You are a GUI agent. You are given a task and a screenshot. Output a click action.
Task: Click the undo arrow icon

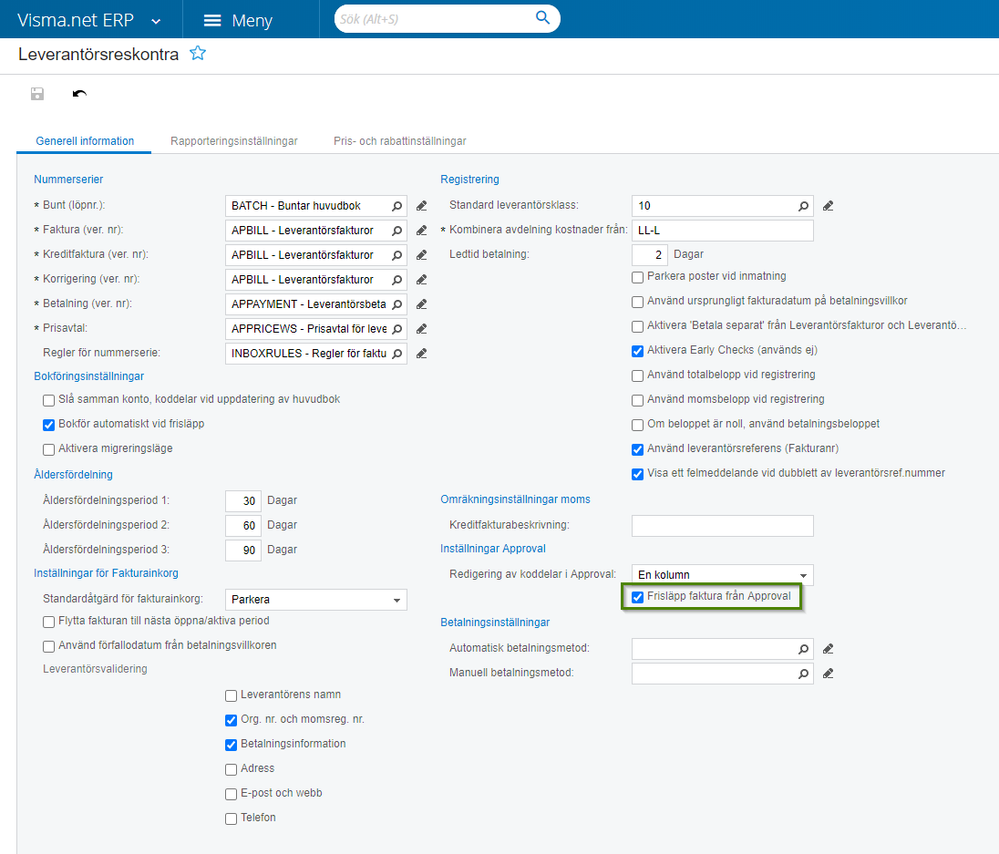(80, 94)
